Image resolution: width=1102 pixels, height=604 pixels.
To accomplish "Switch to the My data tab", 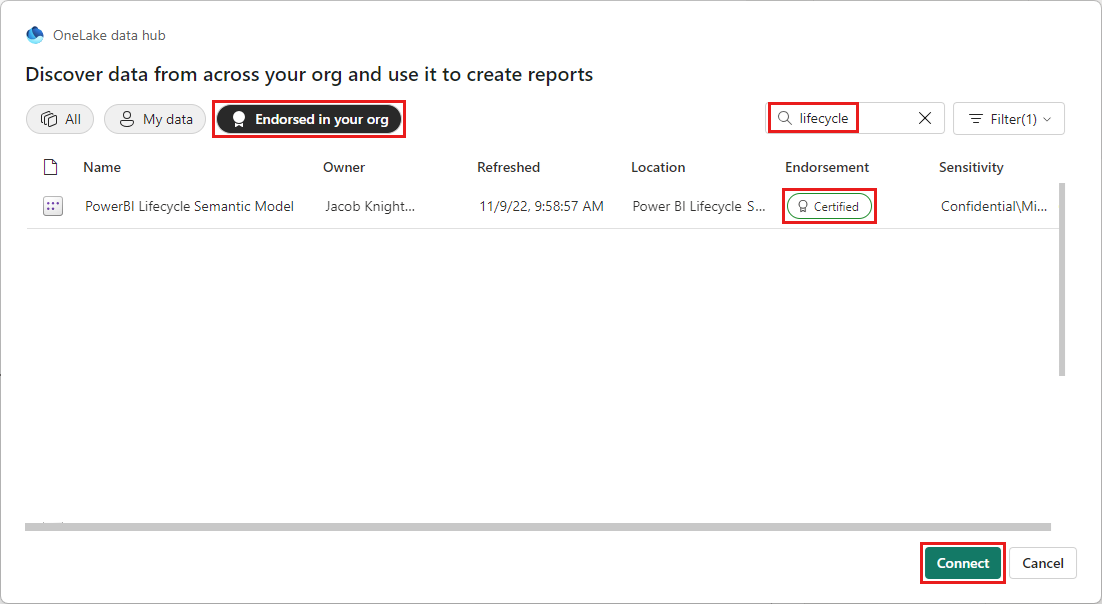I will pyautogui.click(x=155, y=119).
